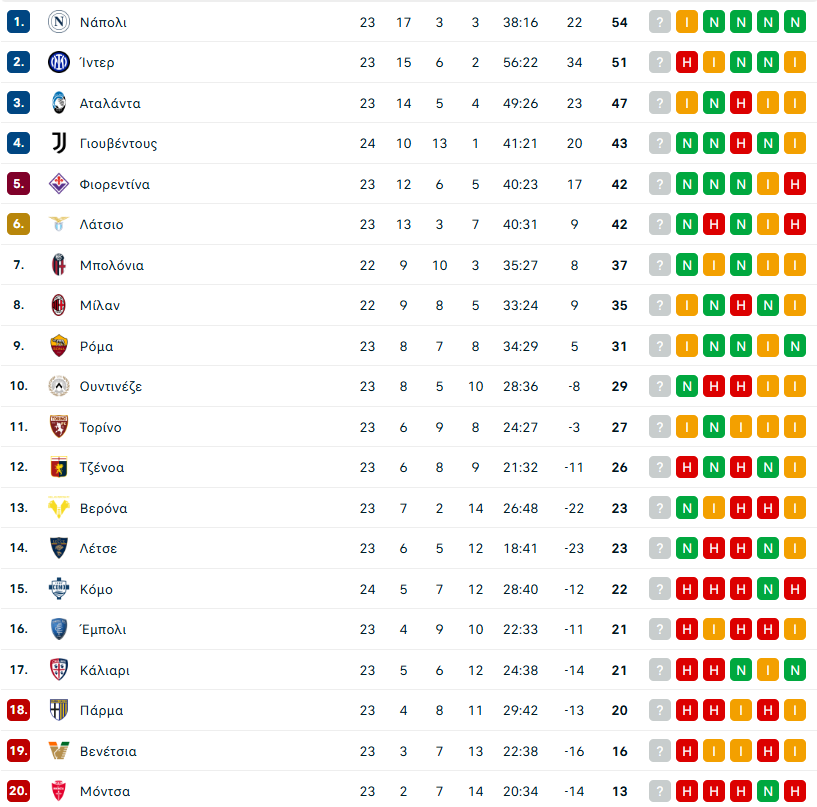Select the Juventus logo icon
The height and width of the screenshot is (807, 817).
point(59,143)
